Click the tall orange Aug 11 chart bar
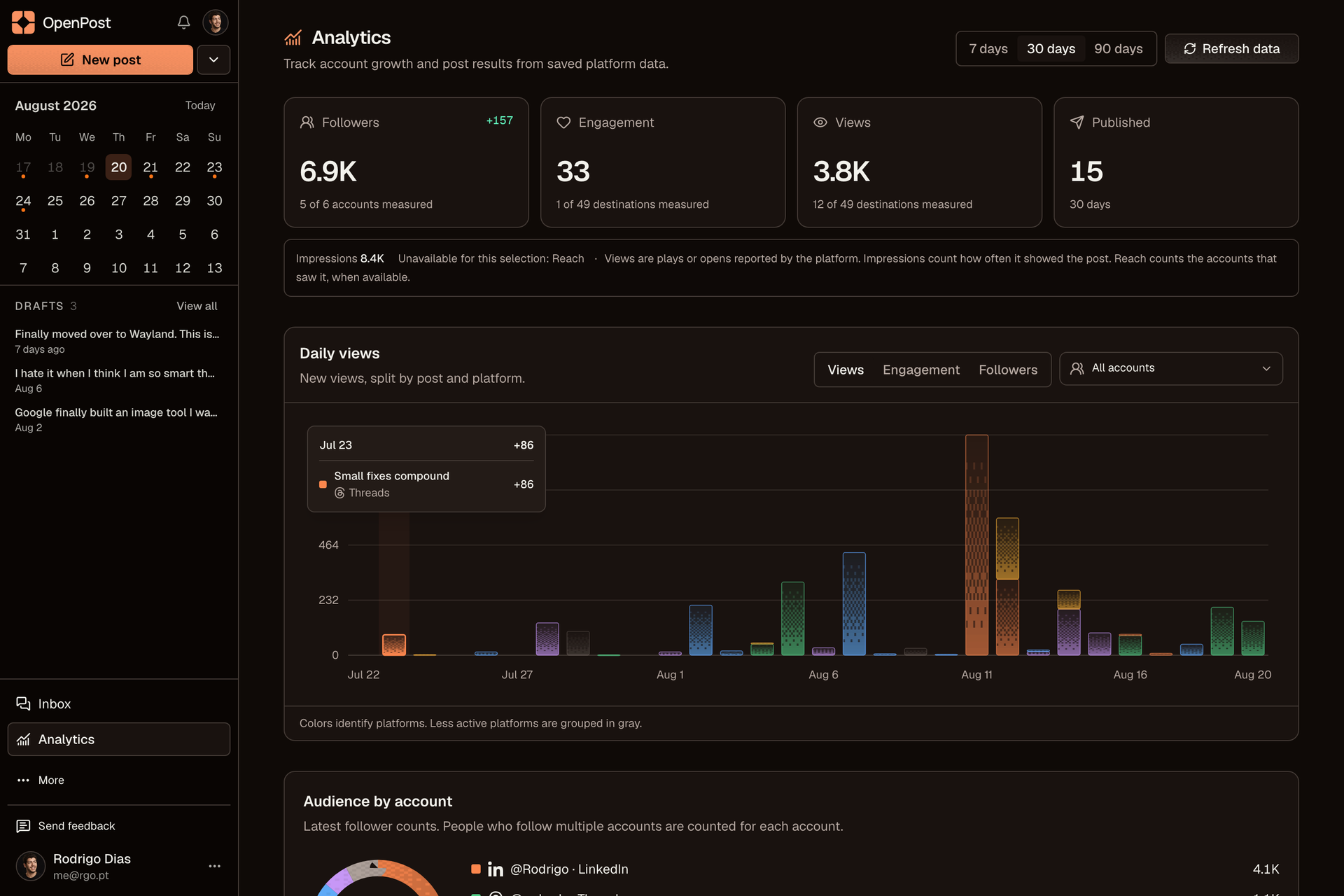This screenshot has width=1344, height=896. pyautogui.click(x=976, y=545)
